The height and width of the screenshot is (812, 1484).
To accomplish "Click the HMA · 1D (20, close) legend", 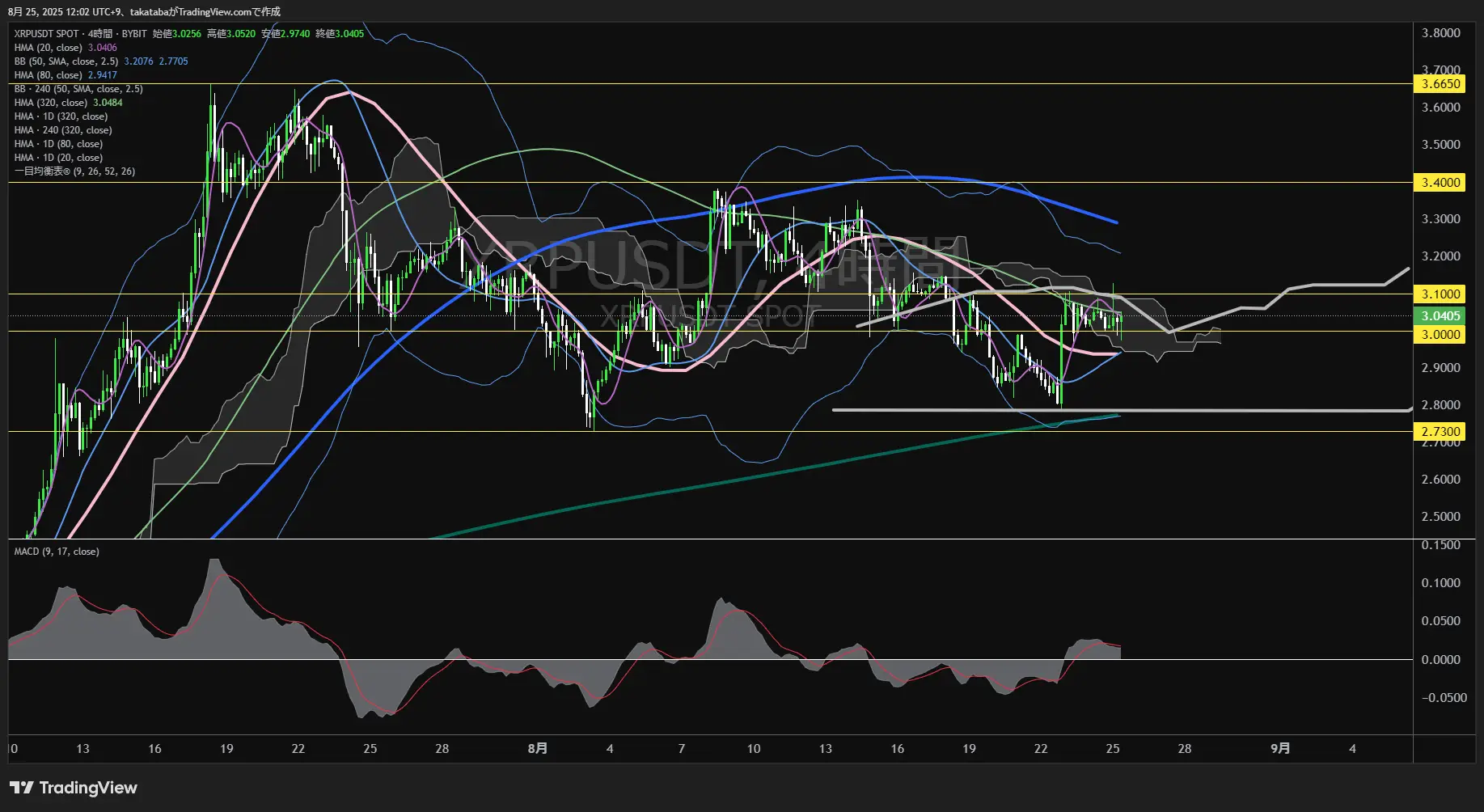I will point(58,158).
